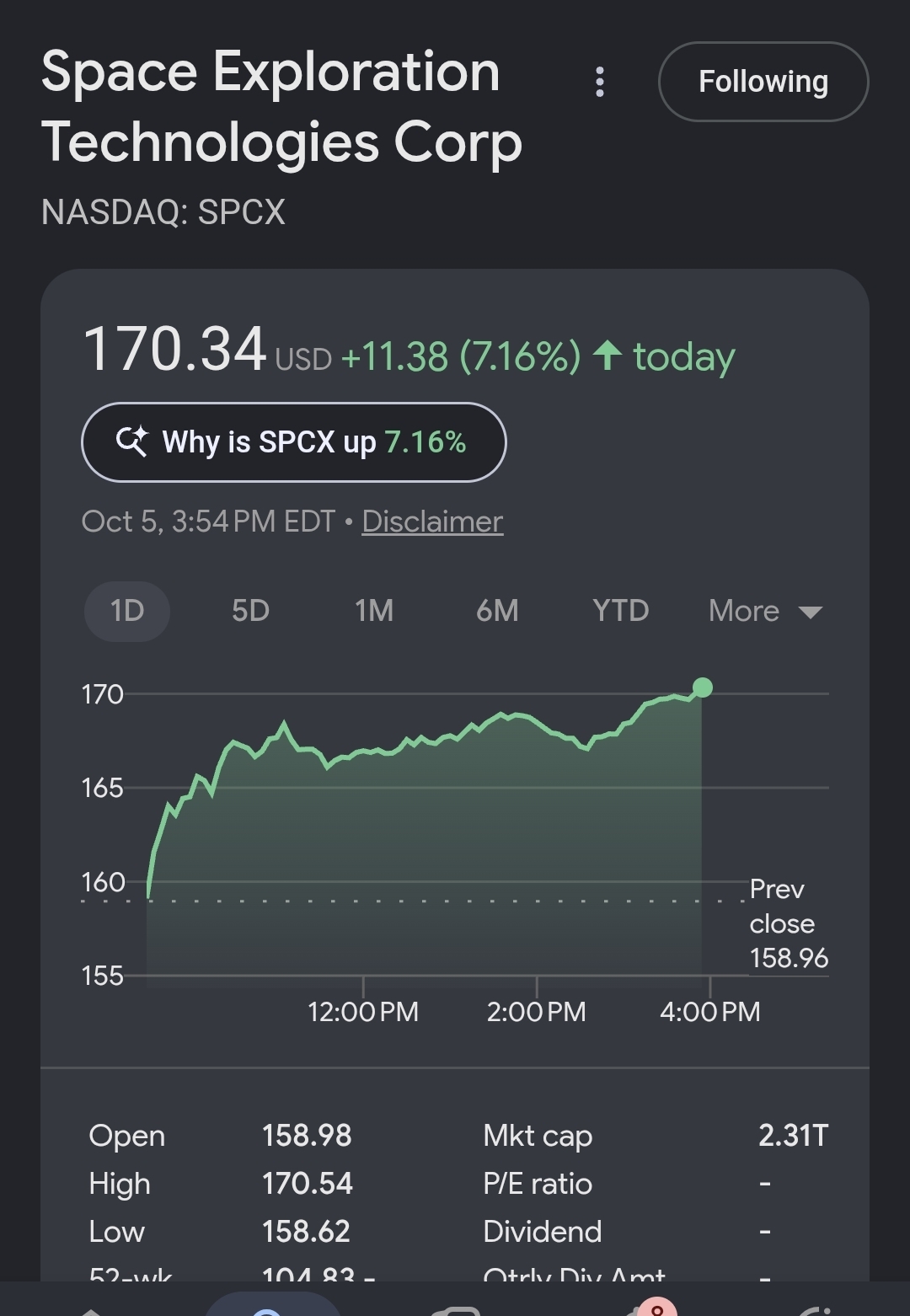910x1316 pixels.
Task: Tap the Following button
Action: [x=763, y=82]
